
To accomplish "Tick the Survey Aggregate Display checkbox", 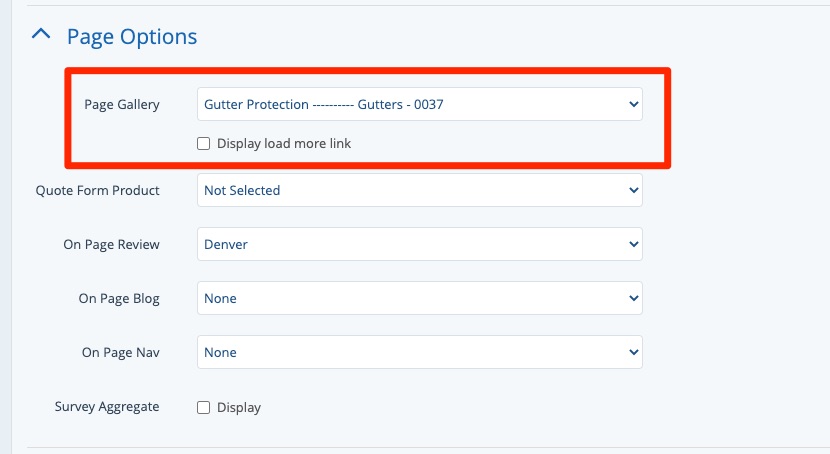I will (x=204, y=408).
